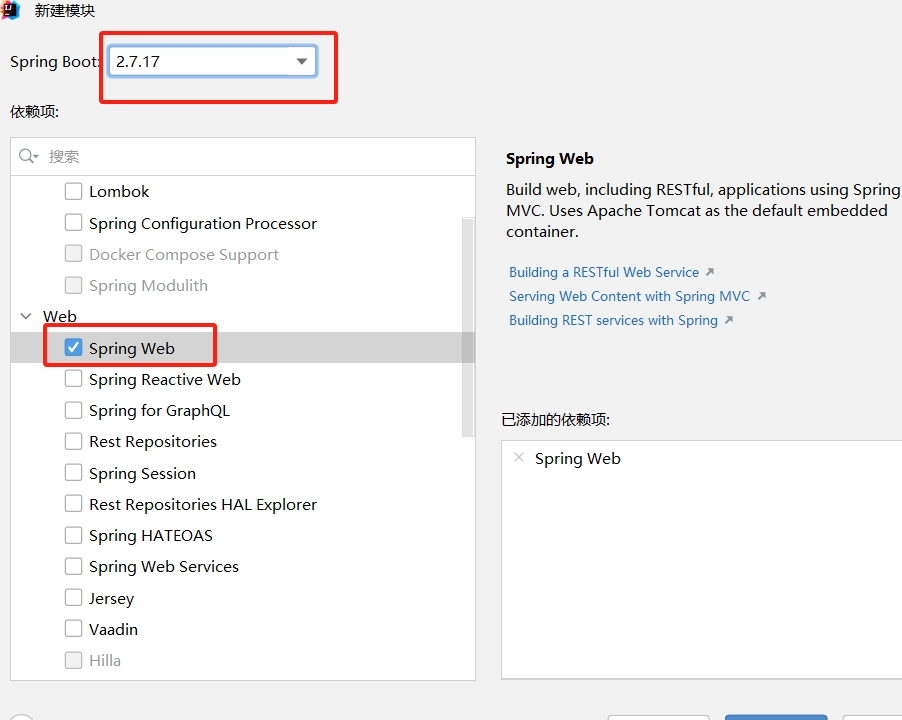Remove Spring Web using the X in added dependencies
The image size is (902, 720).
pyautogui.click(x=518, y=457)
